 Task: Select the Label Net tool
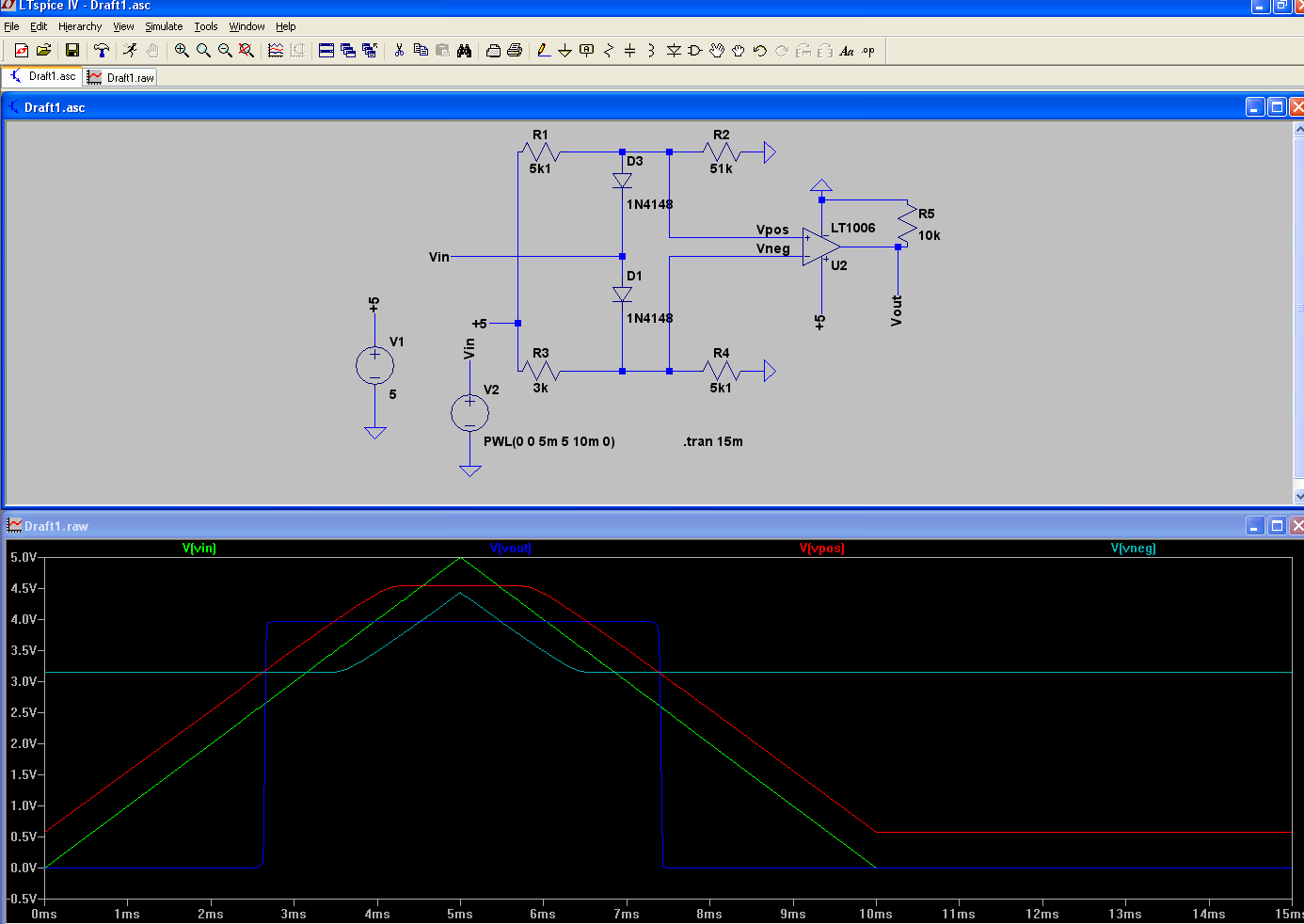pos(586,51)
